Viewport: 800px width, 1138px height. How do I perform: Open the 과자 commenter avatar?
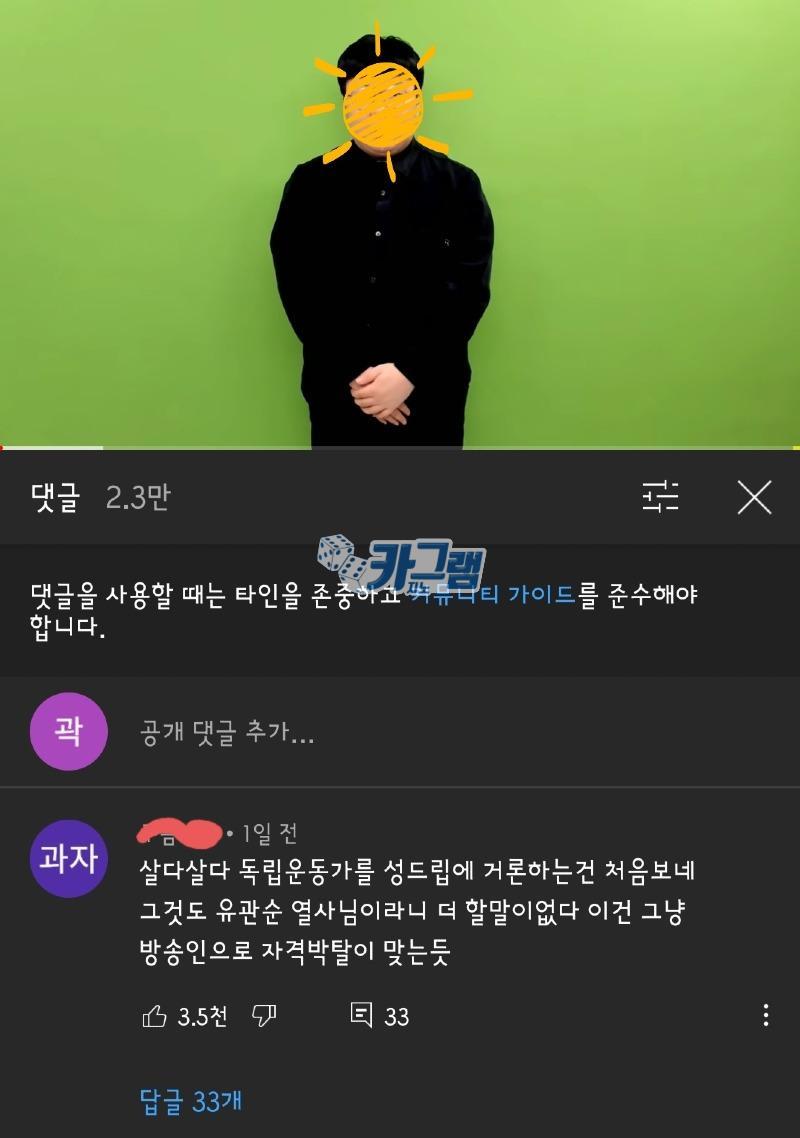click(68, 859)
